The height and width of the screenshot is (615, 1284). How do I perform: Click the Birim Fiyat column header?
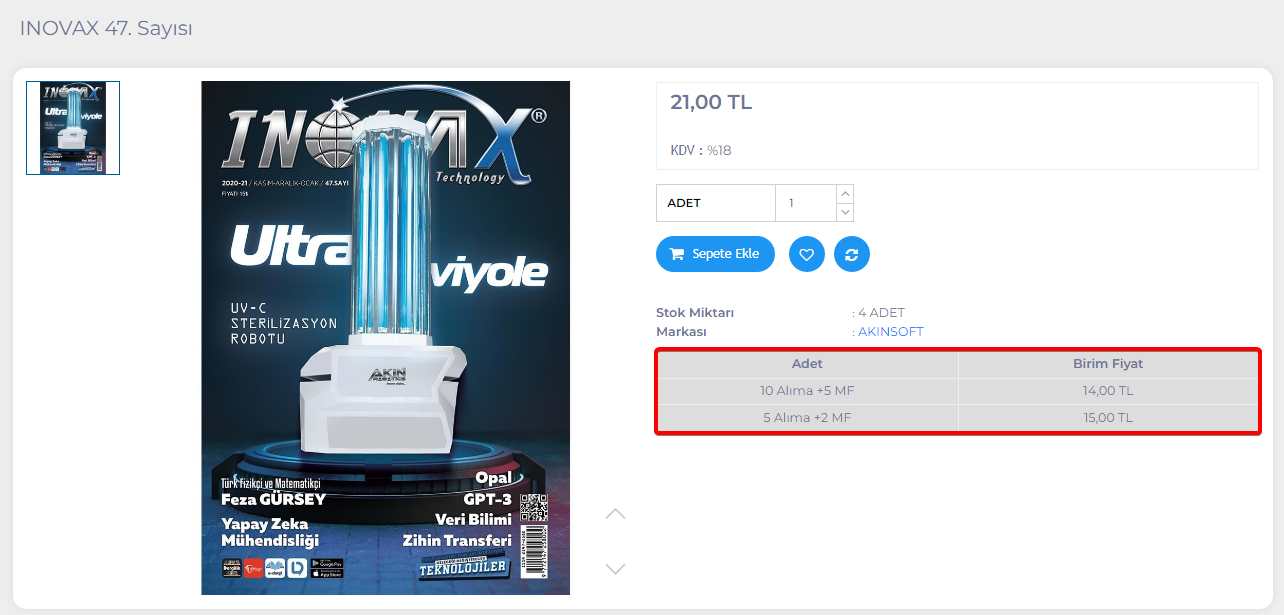1108,364
